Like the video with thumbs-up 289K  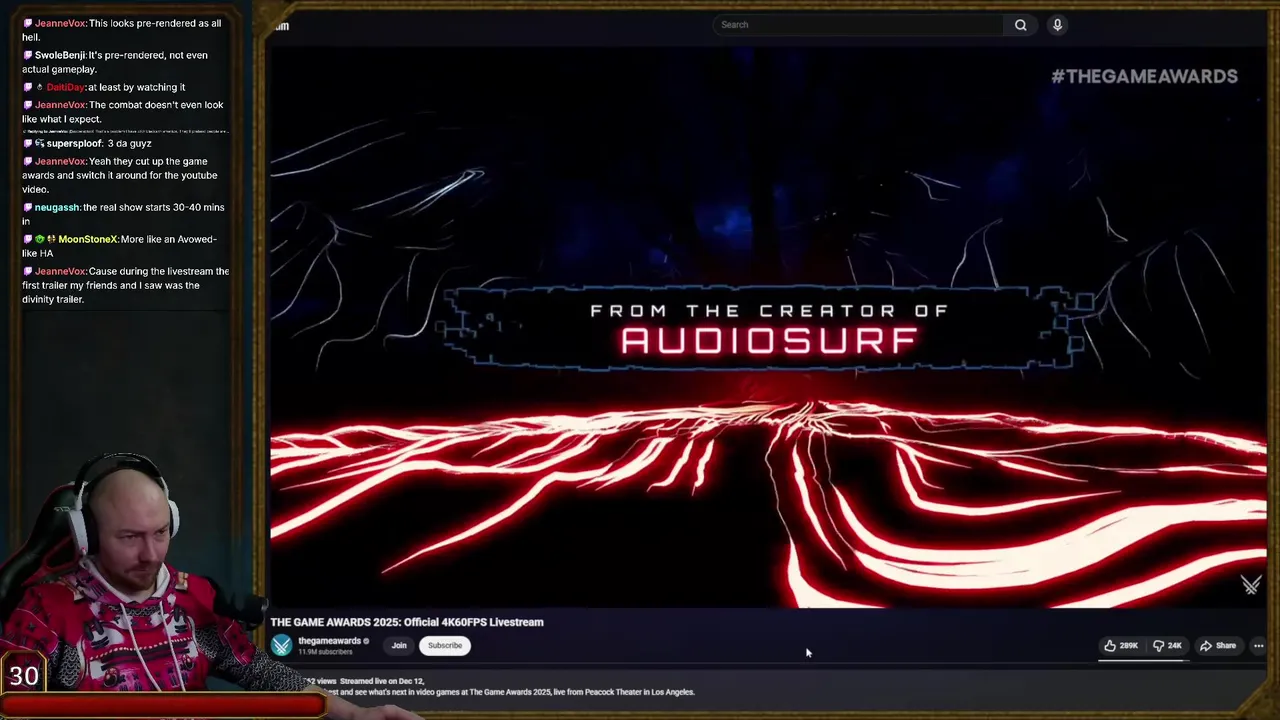tap(1121, 646)
